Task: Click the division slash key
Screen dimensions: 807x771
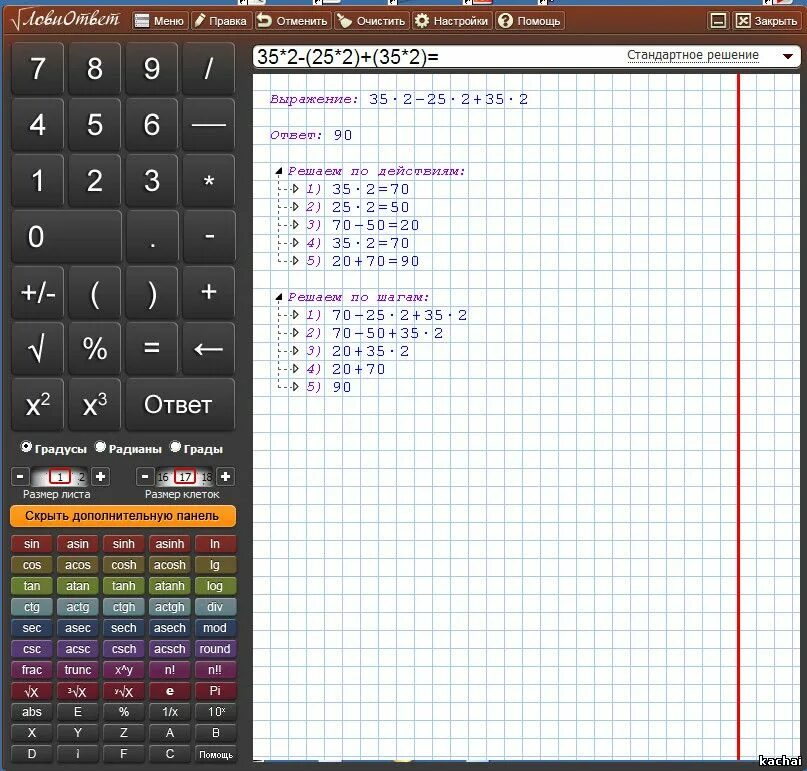Action: tap(208, 68)
